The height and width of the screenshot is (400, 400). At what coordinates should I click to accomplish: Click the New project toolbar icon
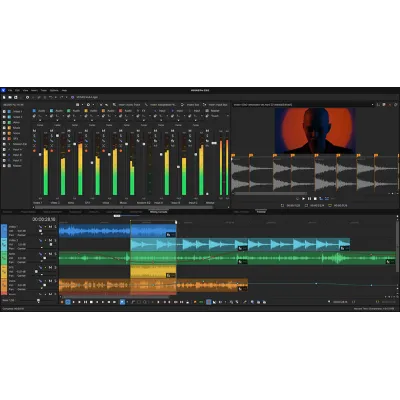click(x=4, y=97)
